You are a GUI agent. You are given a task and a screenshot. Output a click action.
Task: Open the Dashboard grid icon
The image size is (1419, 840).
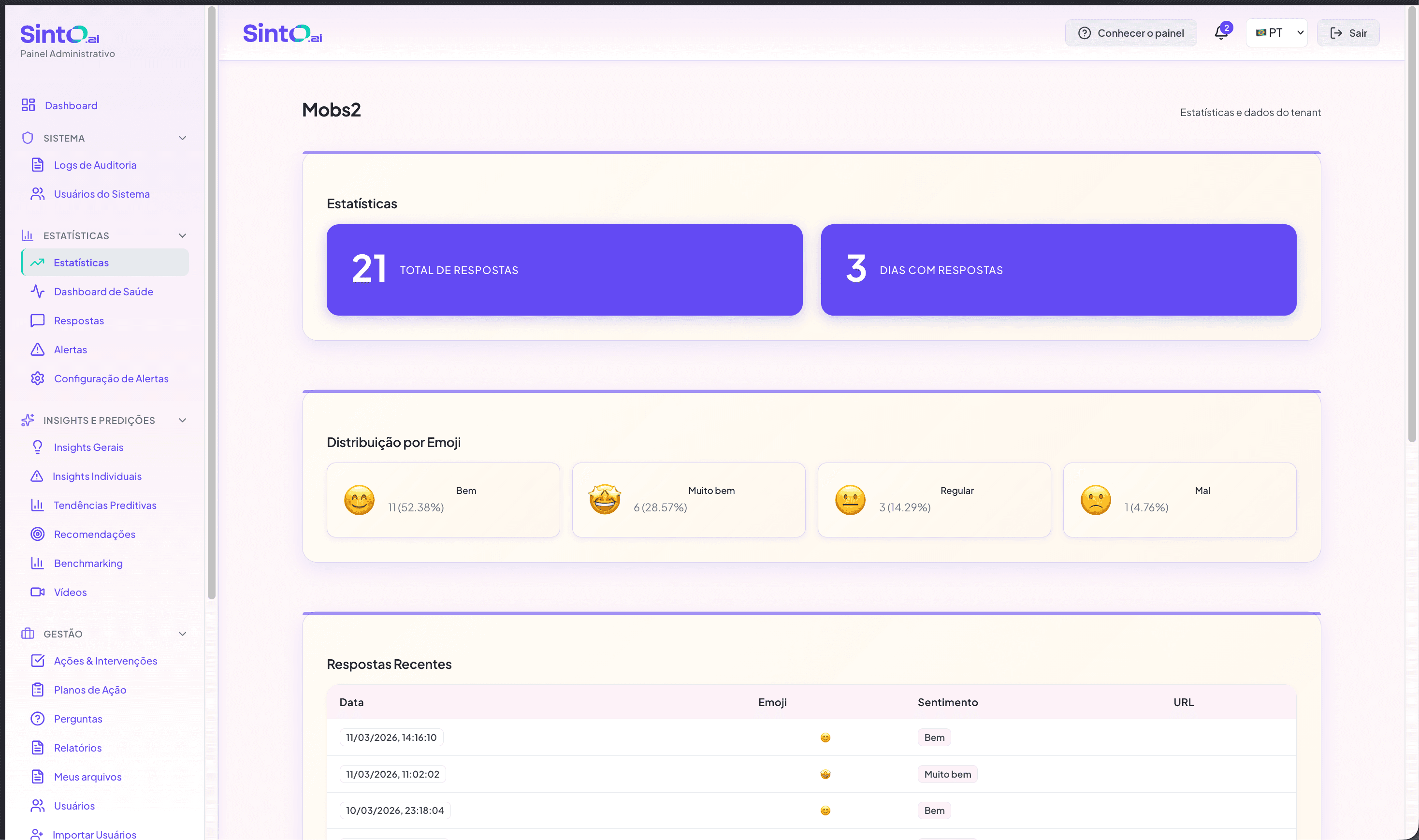click(x=29, y=105)
